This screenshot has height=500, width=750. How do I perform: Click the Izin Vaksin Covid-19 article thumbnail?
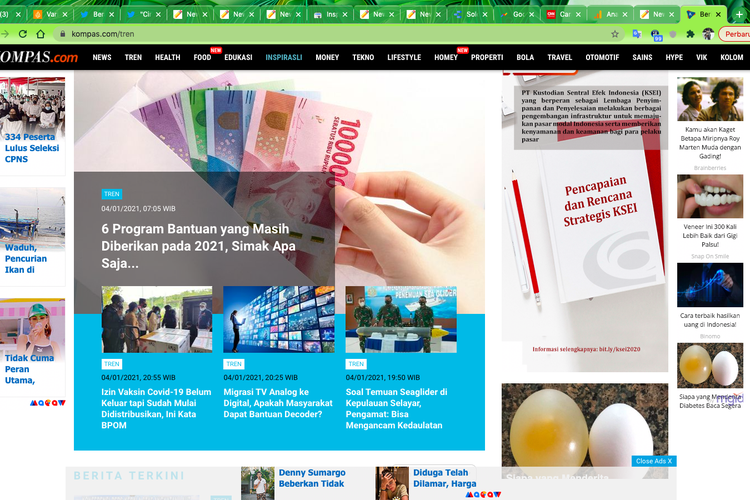(156, 320)
